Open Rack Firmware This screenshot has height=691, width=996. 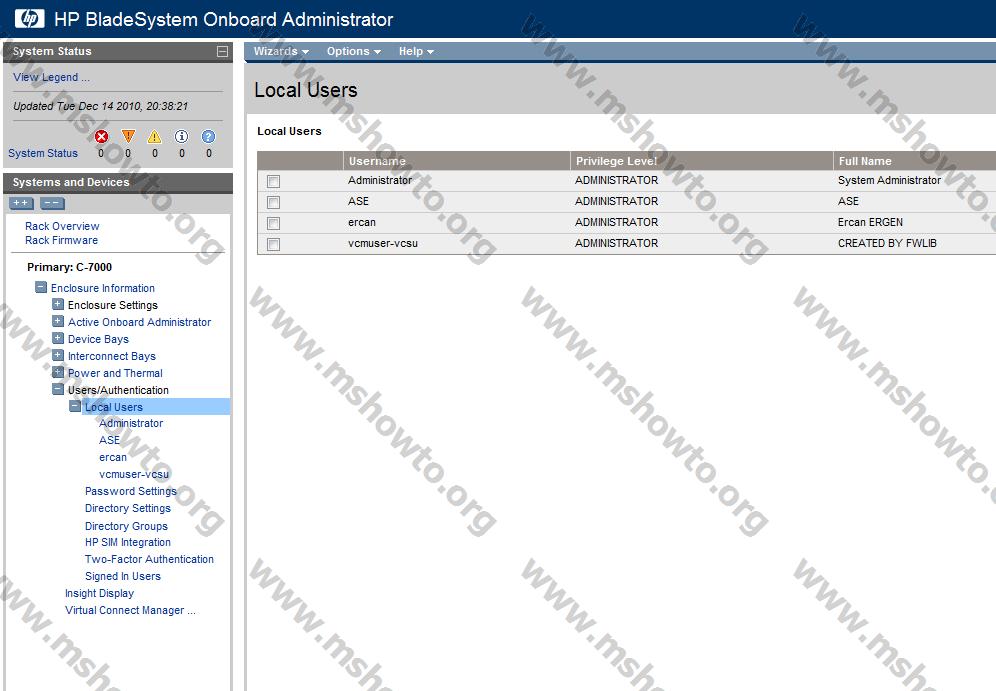(62, 240)
